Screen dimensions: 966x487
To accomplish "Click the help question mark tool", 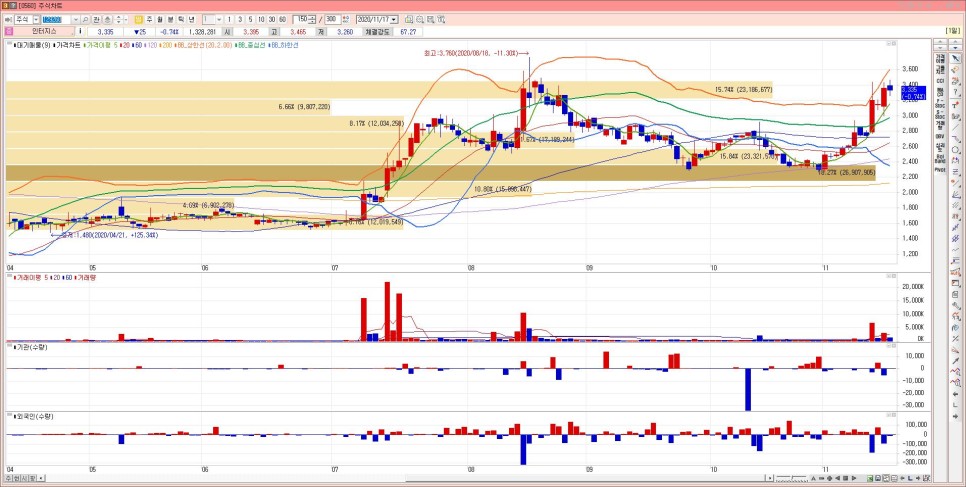I will click(x=955, y=92).
